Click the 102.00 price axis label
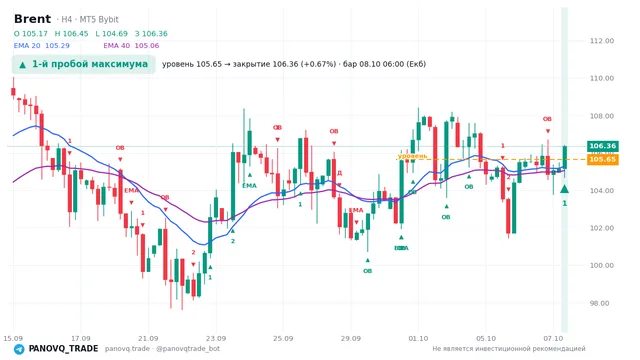Image resolution: width=640 pixels, height=360 pixels. click(602, 228)
